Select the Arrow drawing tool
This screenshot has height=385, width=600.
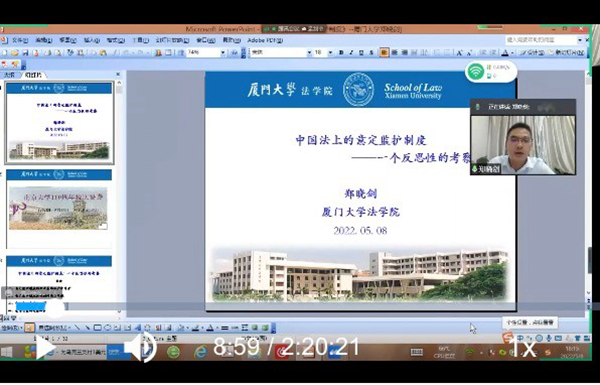point(88,328)
